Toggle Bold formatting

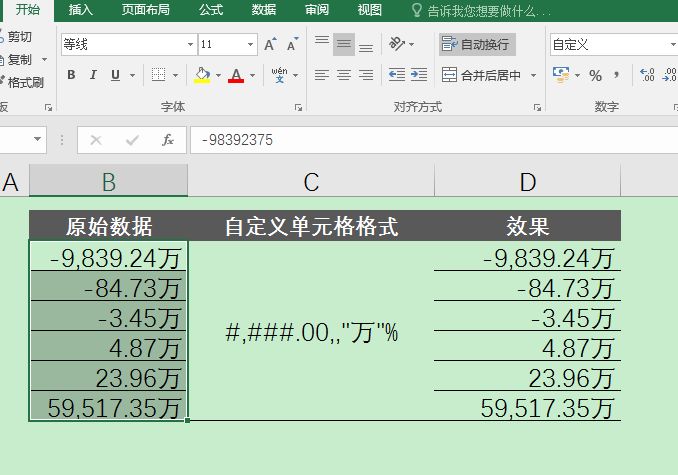(x=71, y=75)
